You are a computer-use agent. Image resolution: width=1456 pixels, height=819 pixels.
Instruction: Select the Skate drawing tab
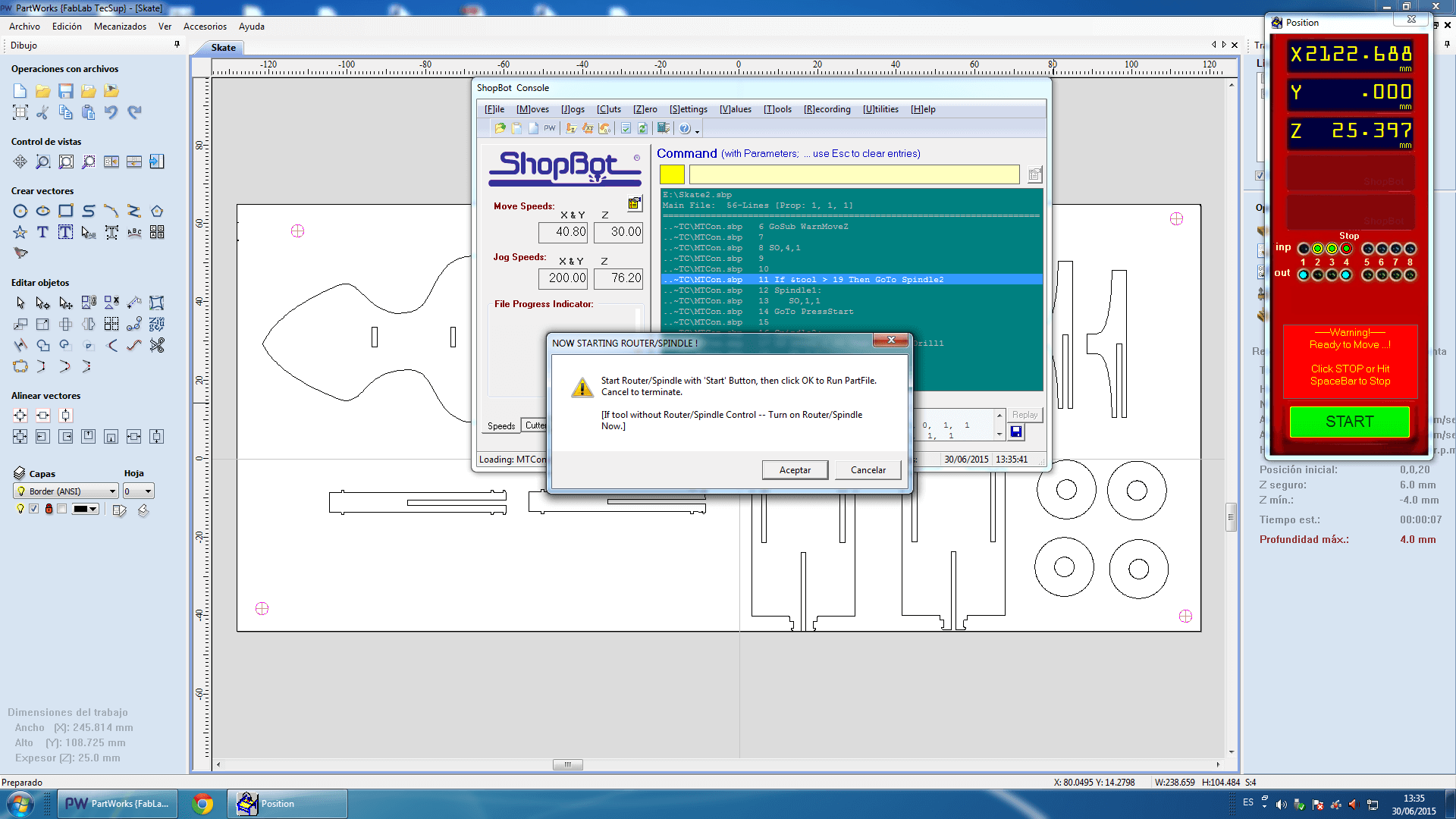pos(223,47)
